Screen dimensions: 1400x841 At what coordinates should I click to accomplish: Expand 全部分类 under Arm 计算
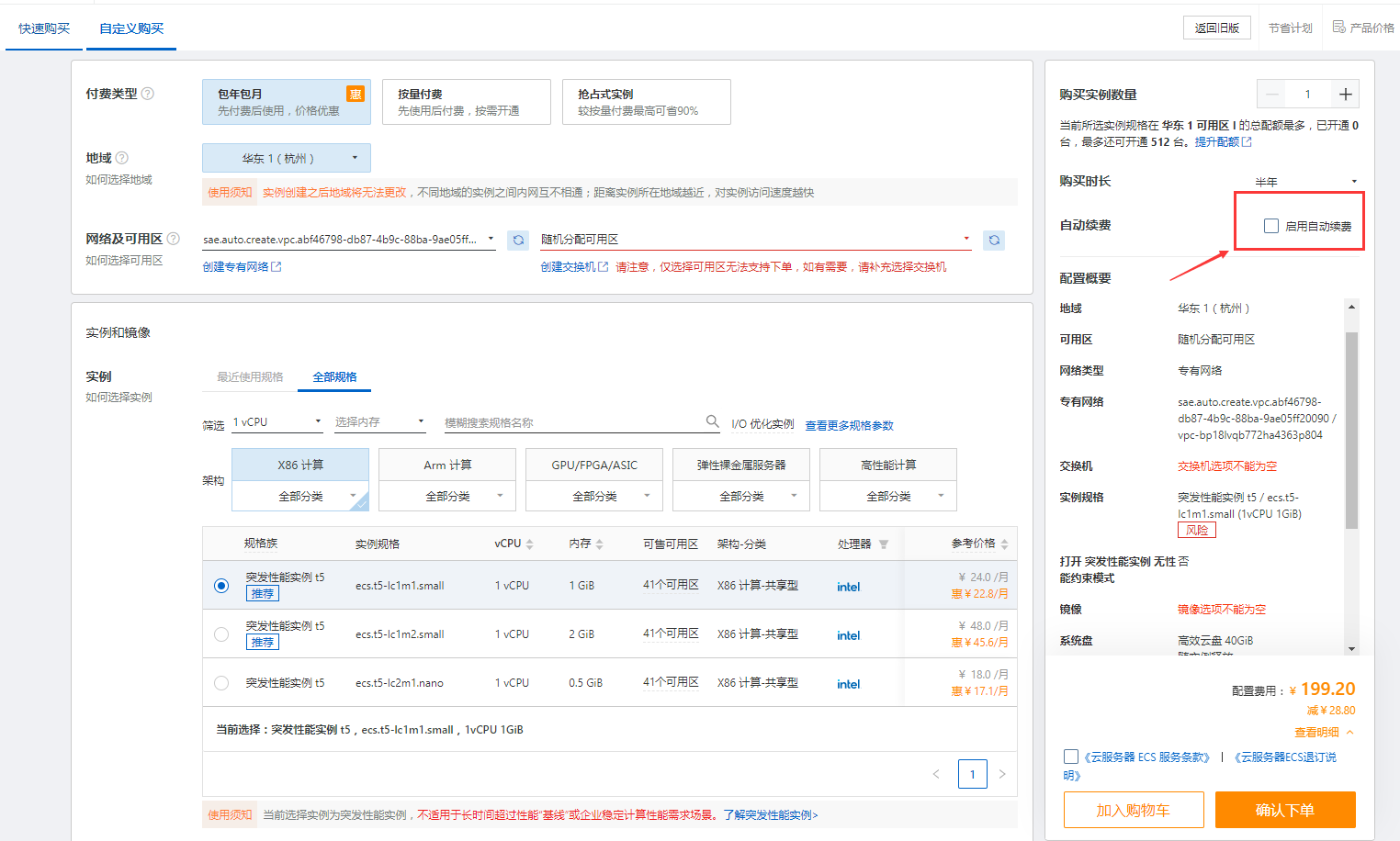coord(447,496)
